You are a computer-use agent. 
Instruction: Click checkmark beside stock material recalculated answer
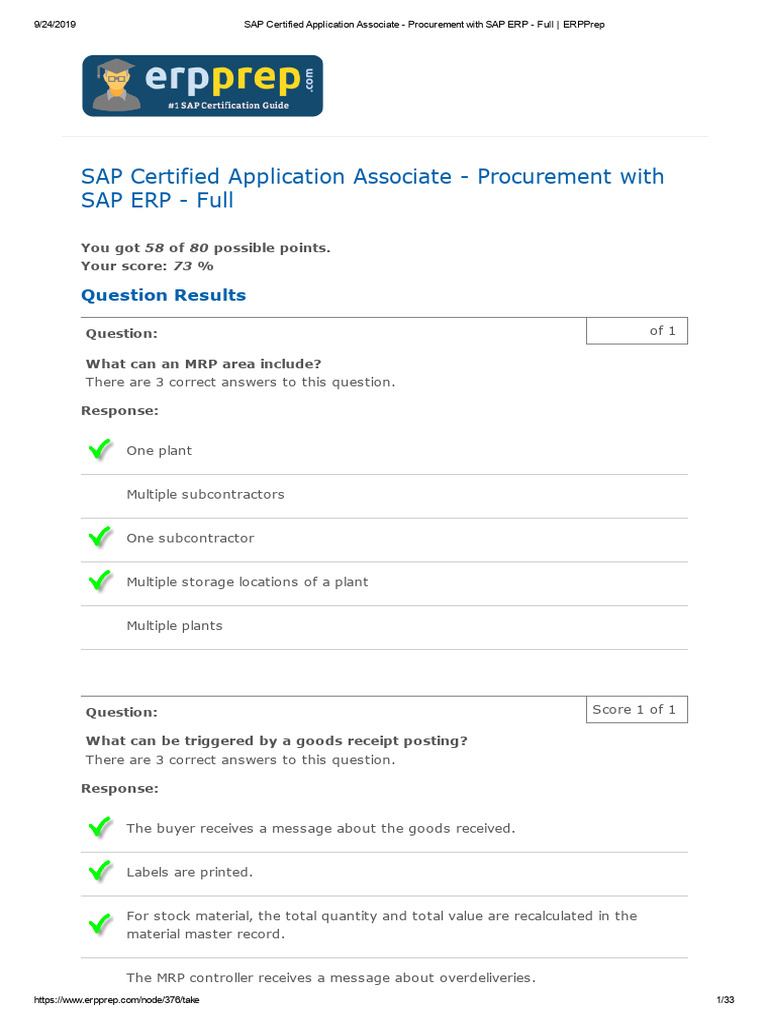(100, 924)
